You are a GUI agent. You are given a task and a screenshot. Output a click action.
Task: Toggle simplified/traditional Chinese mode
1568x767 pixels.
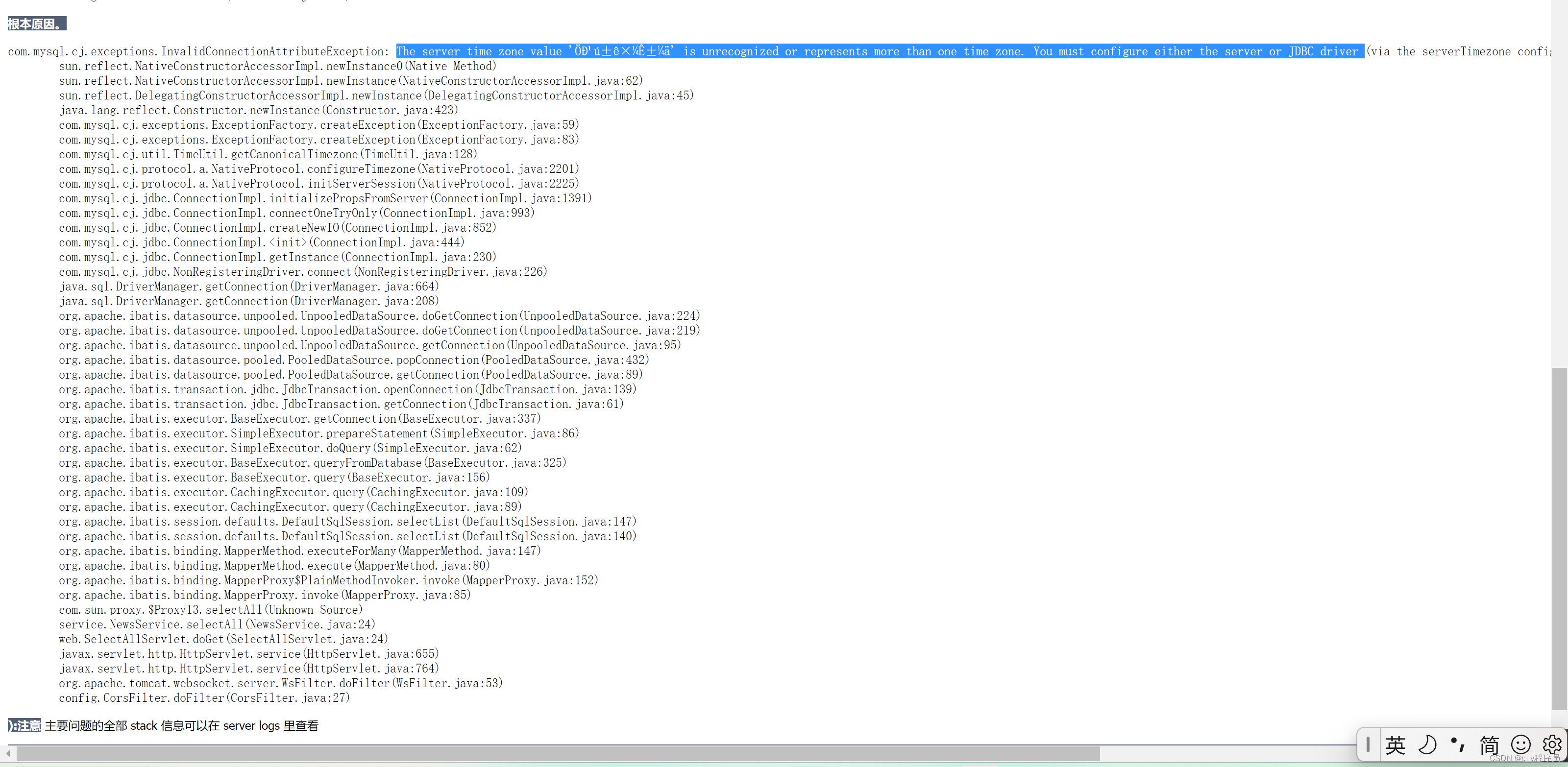(1490, 746)
